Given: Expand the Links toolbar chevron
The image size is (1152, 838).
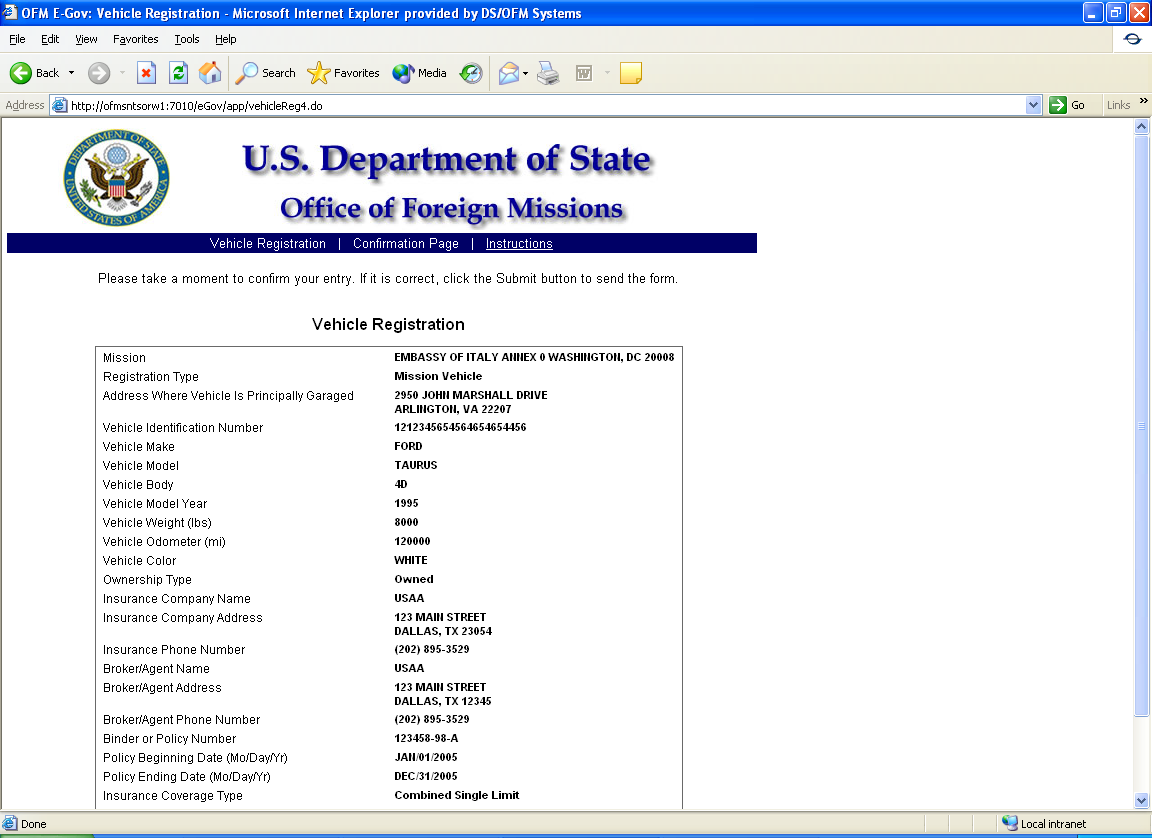Looking at the screenshot, I should point(1143,102).
